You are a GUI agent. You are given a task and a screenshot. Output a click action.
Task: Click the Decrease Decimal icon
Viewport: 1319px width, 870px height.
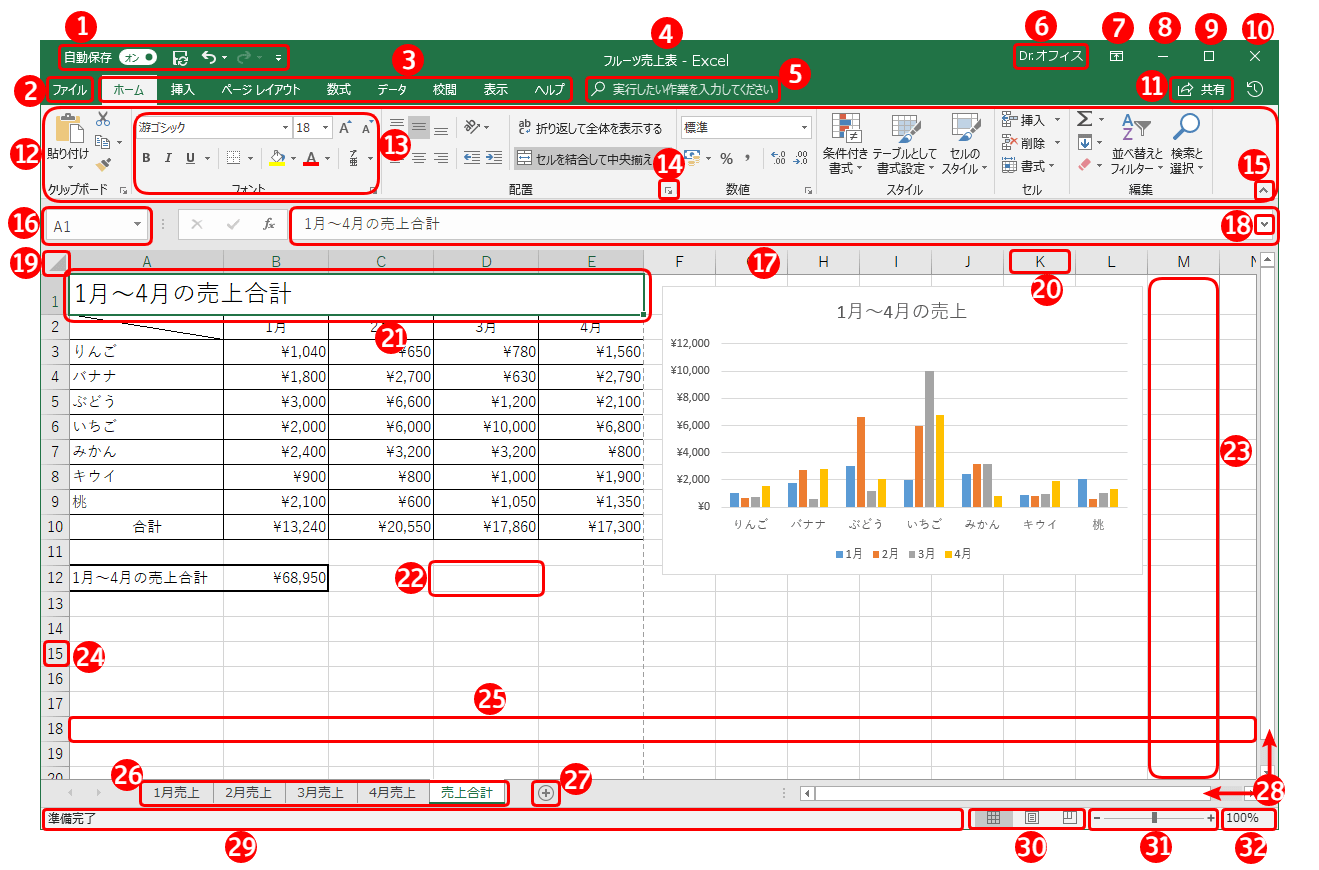(802, 158)
